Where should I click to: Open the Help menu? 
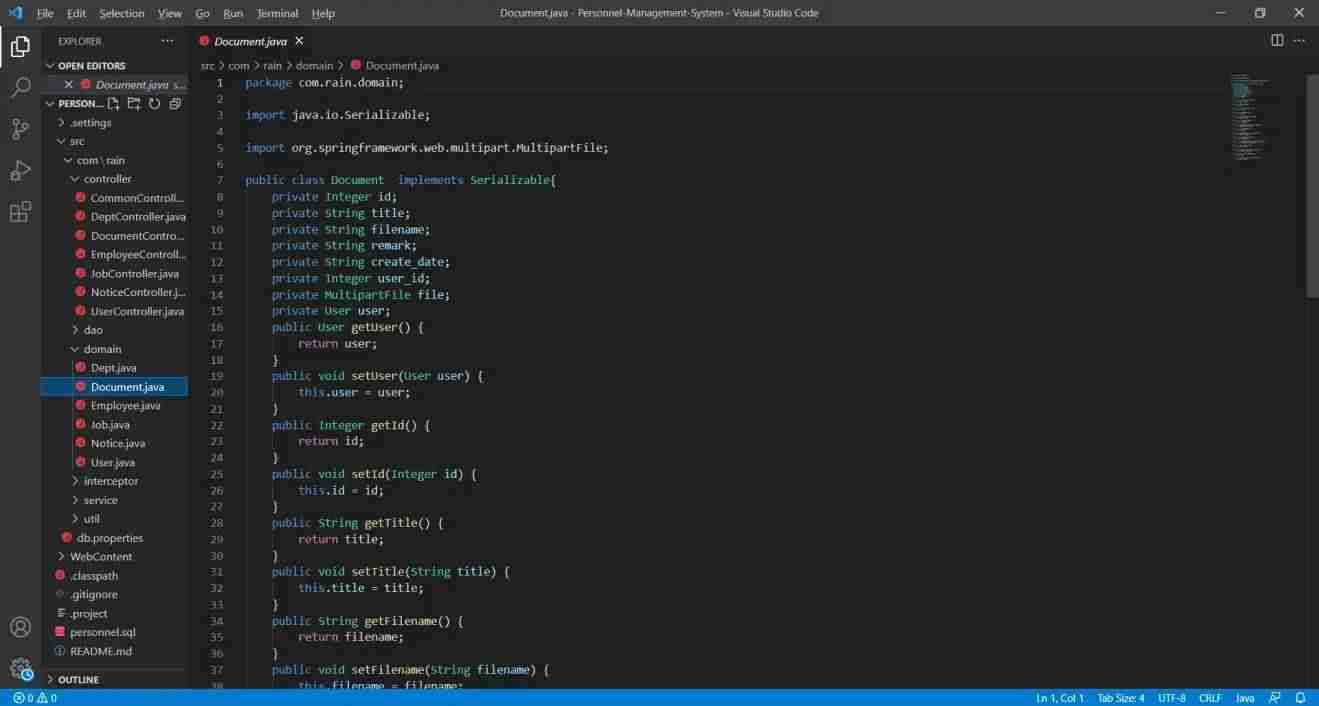[x=323, y=13]
